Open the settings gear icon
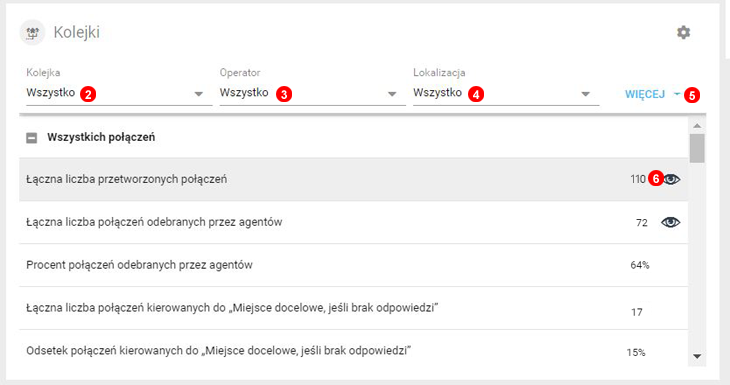 pos(683,33)
